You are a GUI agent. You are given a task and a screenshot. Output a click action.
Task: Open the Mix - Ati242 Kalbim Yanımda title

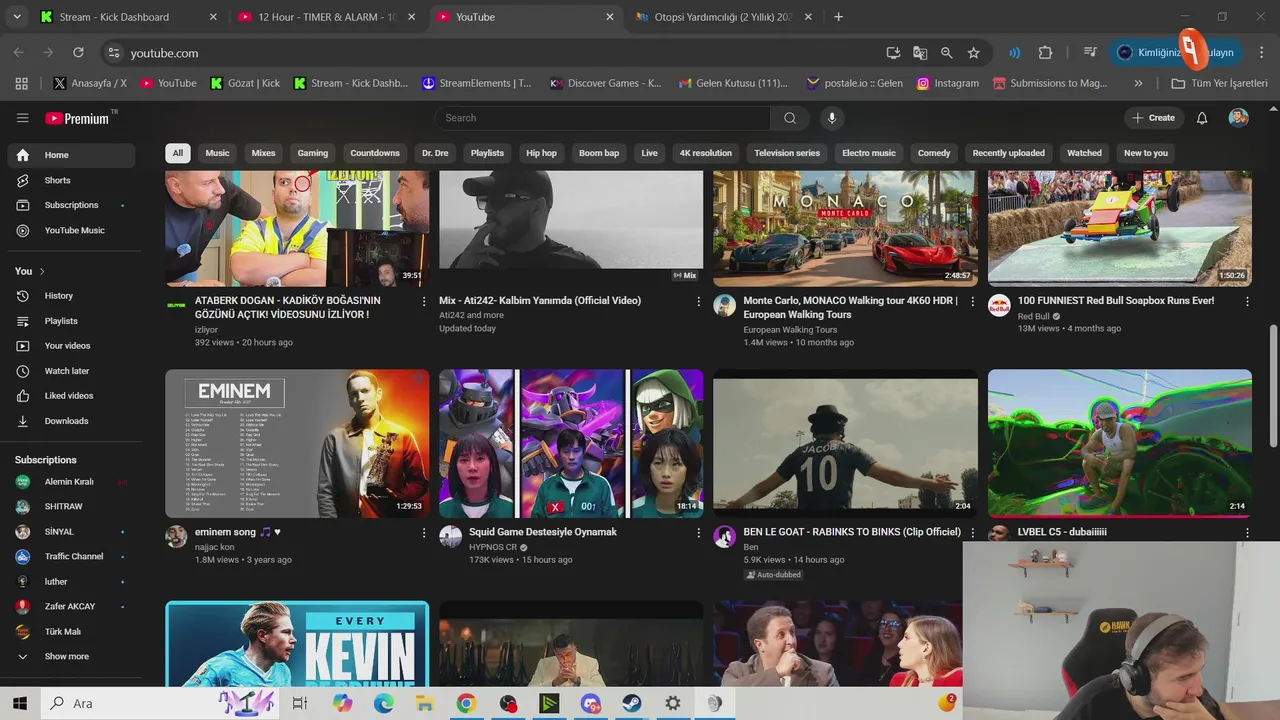click(x=540, y=301)
